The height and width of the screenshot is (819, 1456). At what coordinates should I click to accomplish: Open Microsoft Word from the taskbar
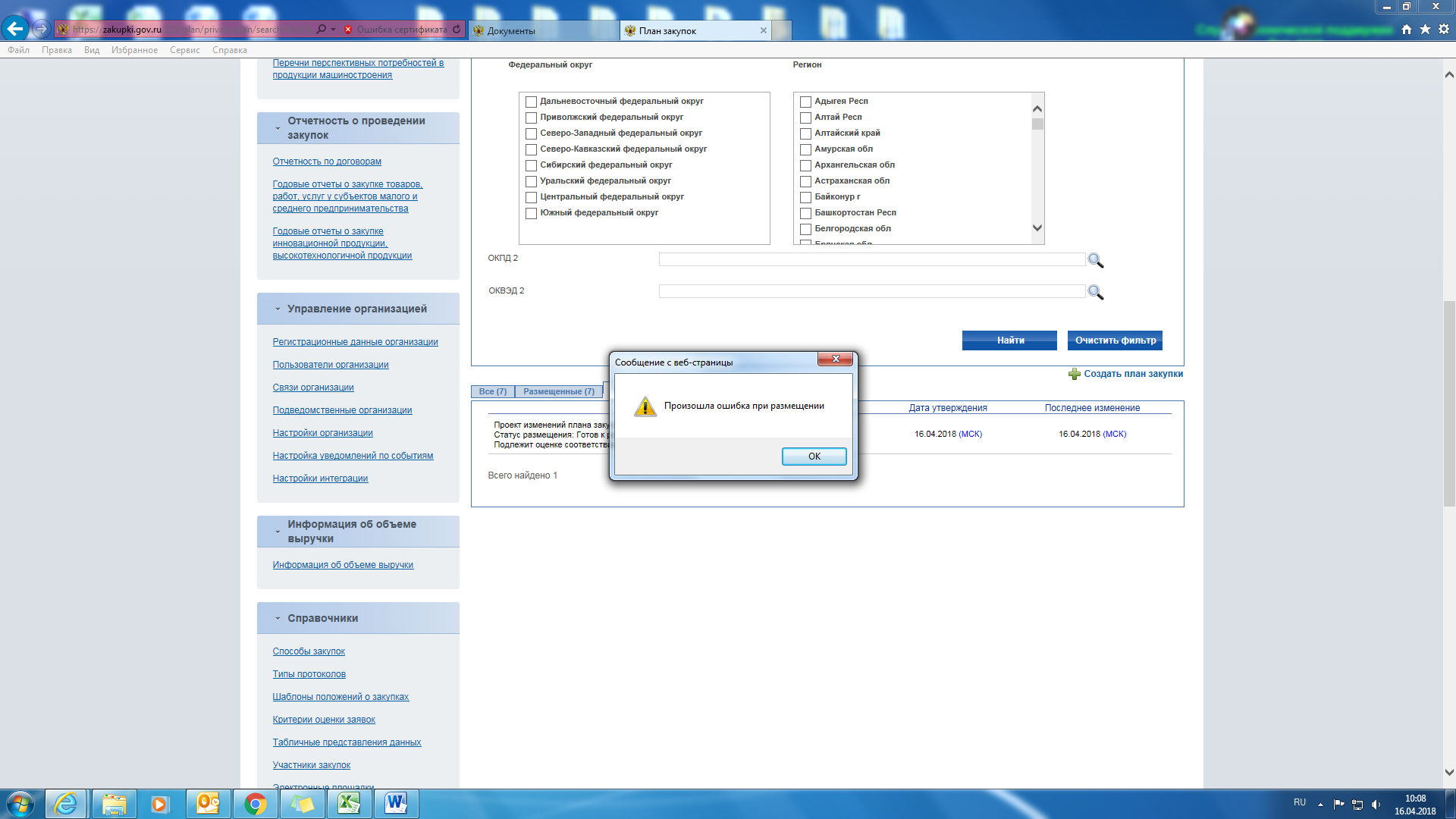pyautogui.click(x=396, y=804)
